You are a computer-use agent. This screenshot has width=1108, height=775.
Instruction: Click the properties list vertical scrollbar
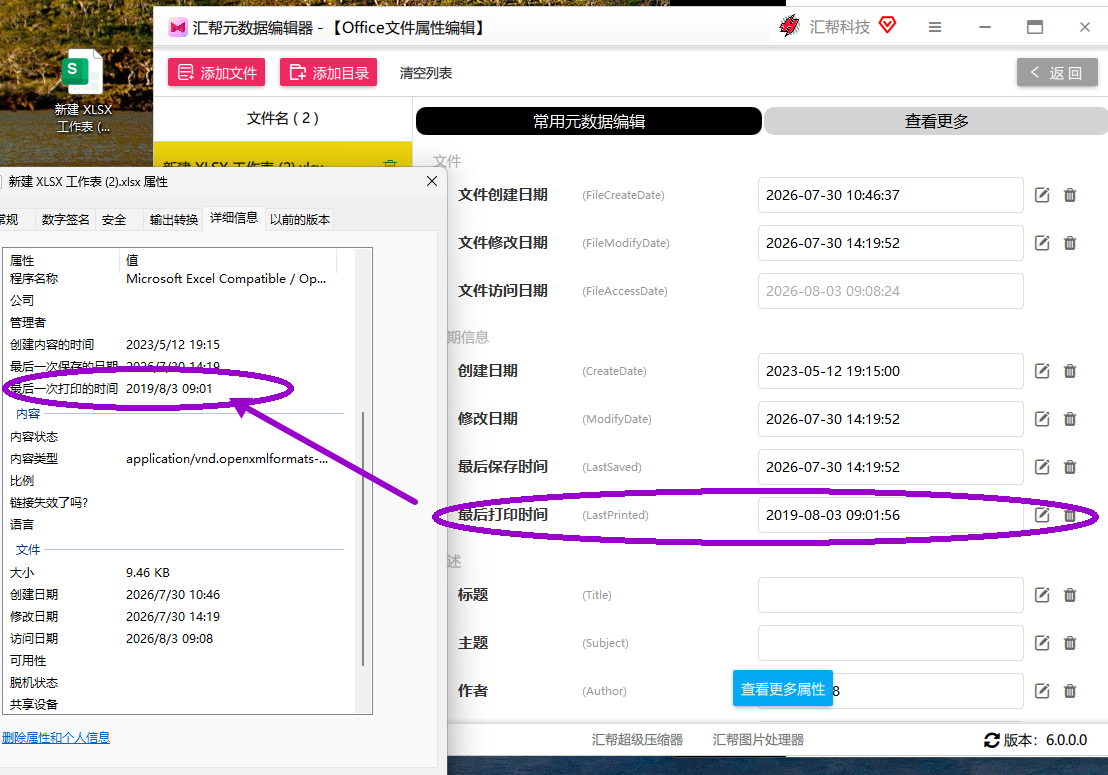[363, 538]
